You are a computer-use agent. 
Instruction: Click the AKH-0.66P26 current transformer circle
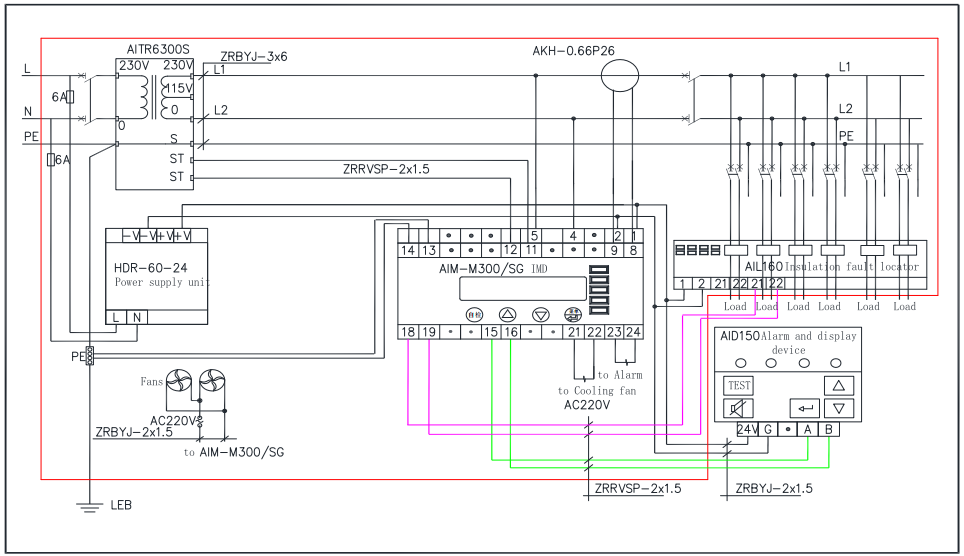[x=619, y=76]
